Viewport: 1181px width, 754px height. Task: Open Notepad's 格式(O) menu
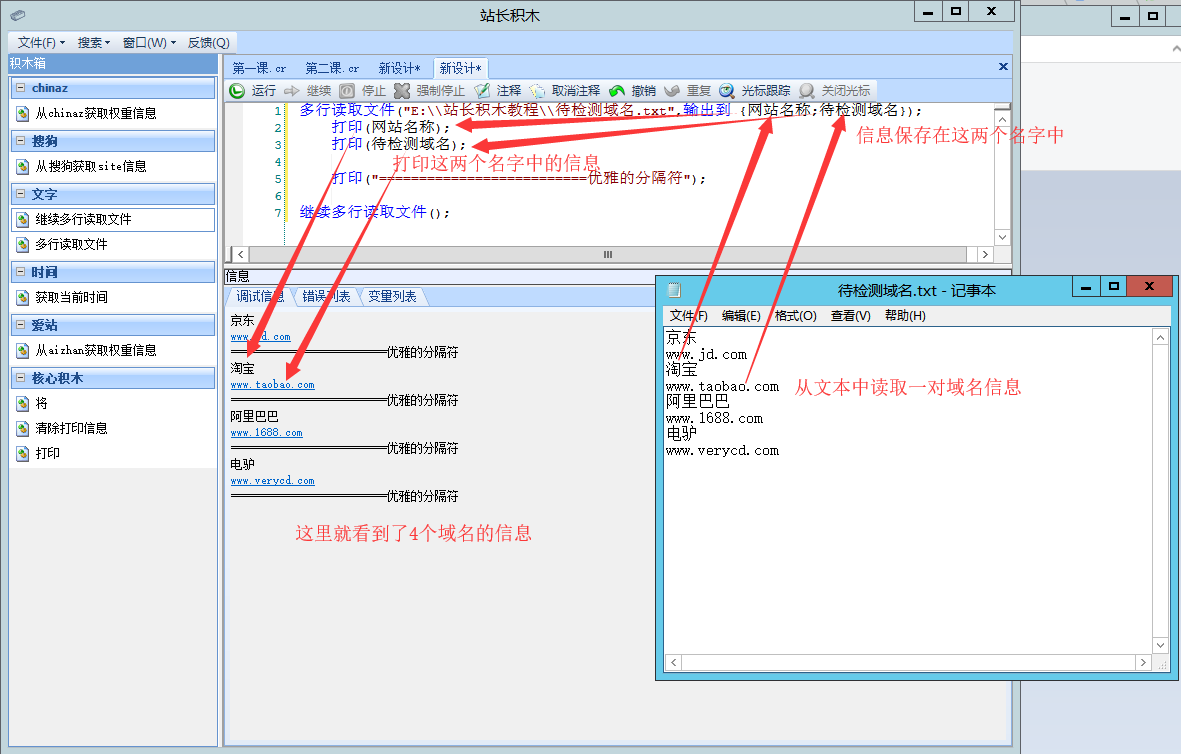pyautogui.click(x=795, y=316)
